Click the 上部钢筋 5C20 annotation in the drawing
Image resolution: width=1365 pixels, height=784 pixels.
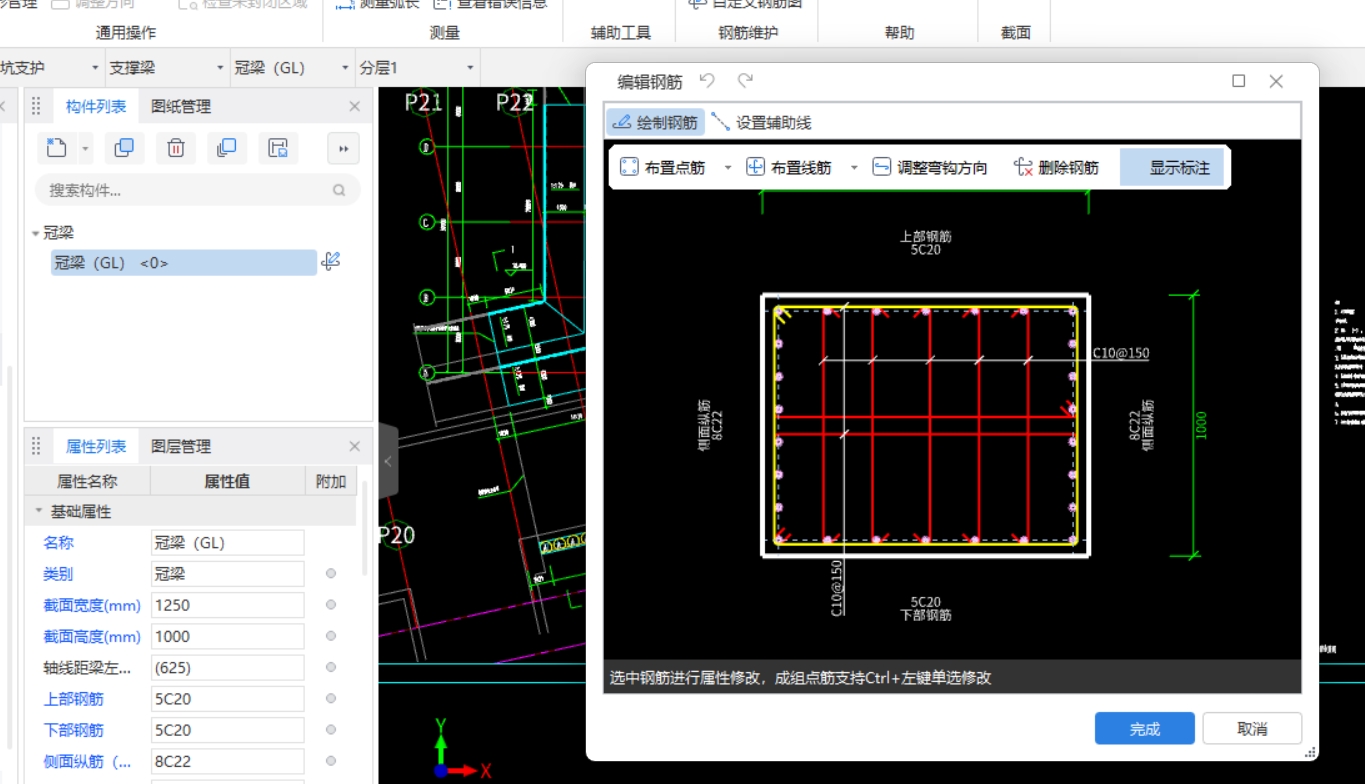click(925, 243)
